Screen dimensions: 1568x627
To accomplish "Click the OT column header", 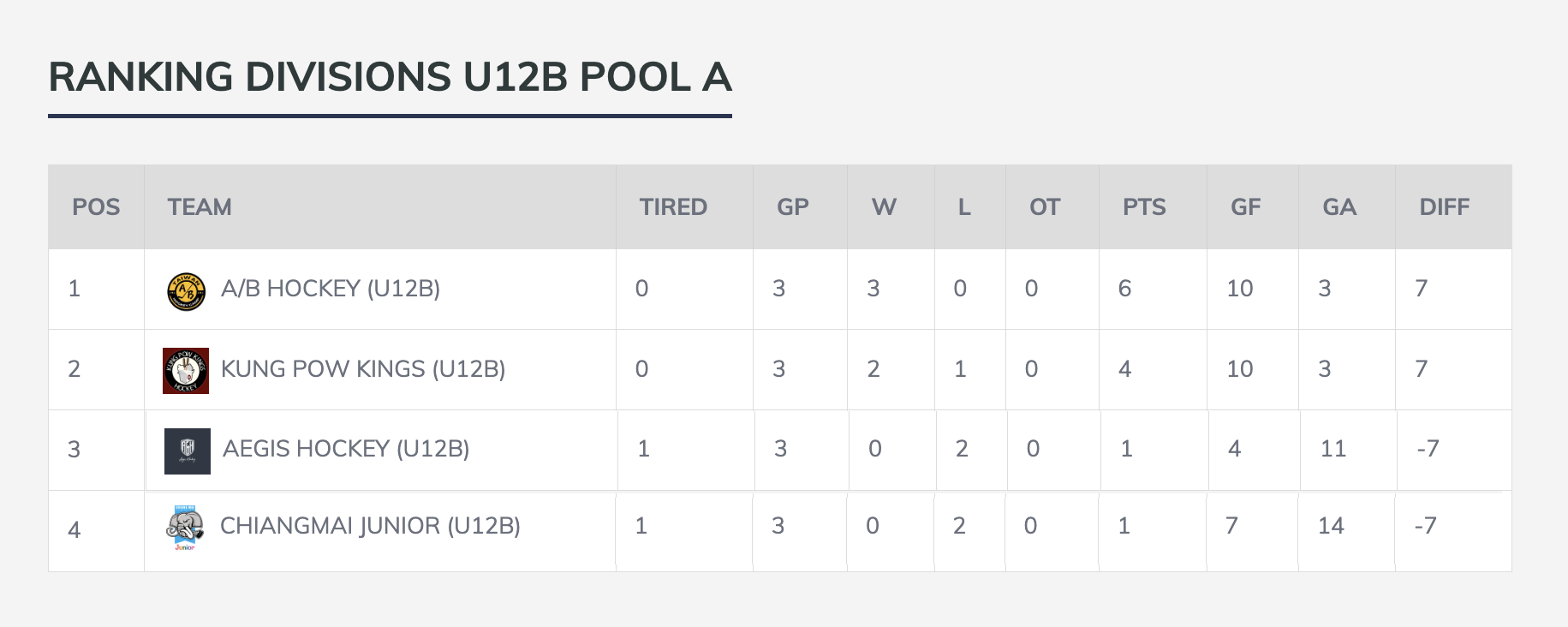I will (1045, 207).
